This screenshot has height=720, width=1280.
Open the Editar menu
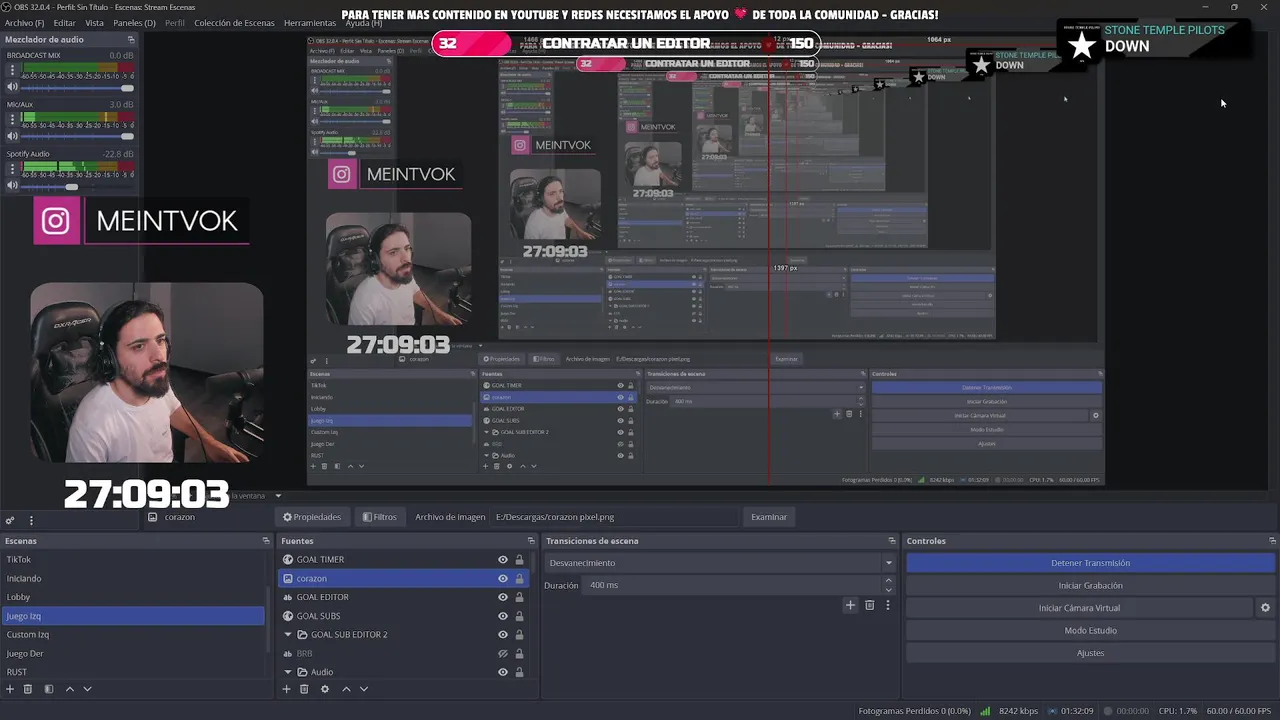64,23
